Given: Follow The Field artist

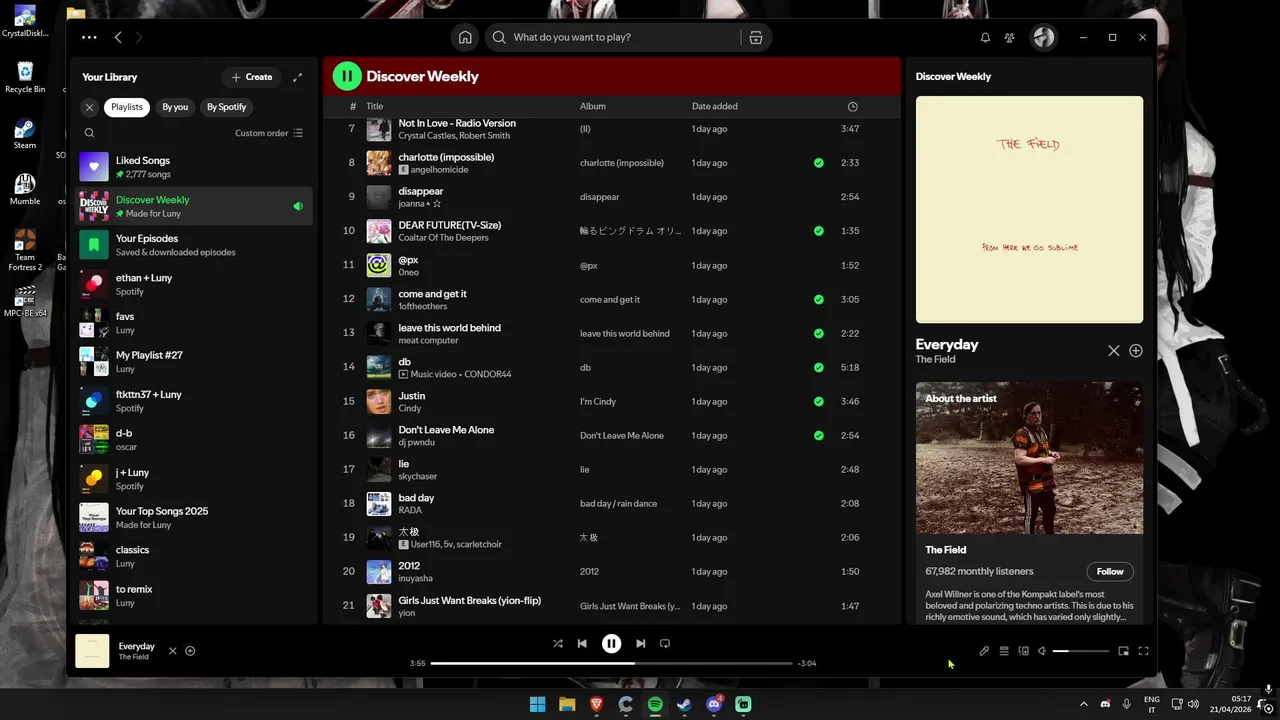Looking at the screenshot, I should point(1110,572).
